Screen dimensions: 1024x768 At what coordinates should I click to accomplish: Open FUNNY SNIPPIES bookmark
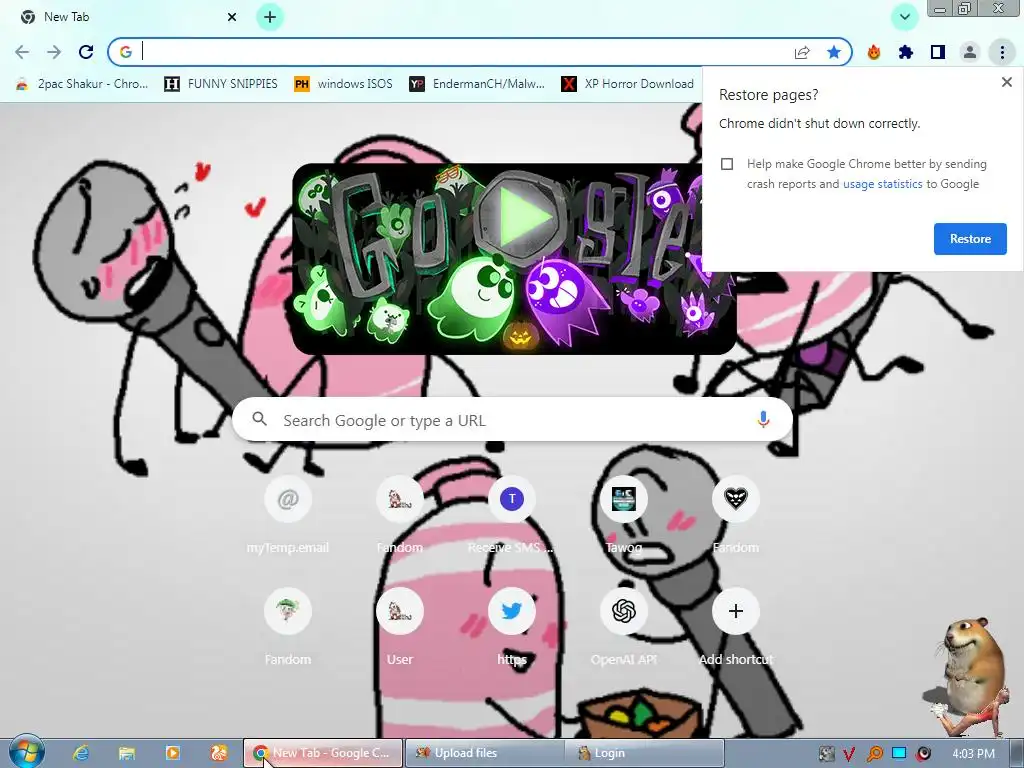pos(221,84)
